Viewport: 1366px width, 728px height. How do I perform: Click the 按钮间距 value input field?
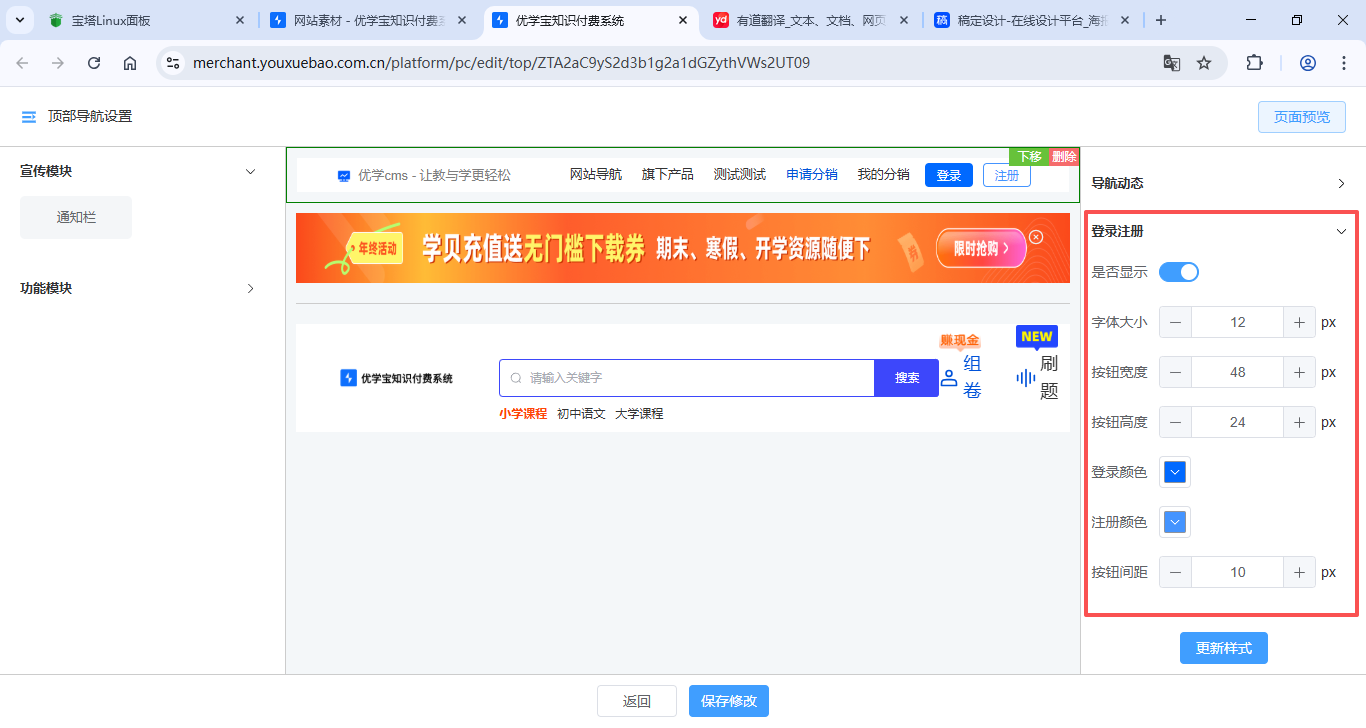pos(1237,572)
